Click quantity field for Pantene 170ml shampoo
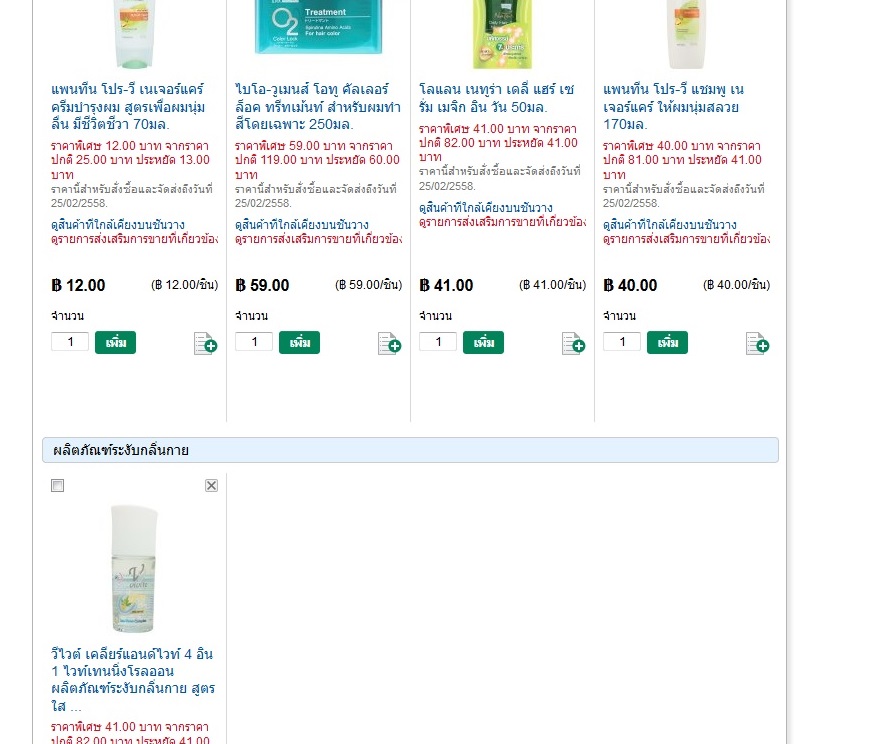The width and height of the screenshot is (875, 744). tap(622, 342)
